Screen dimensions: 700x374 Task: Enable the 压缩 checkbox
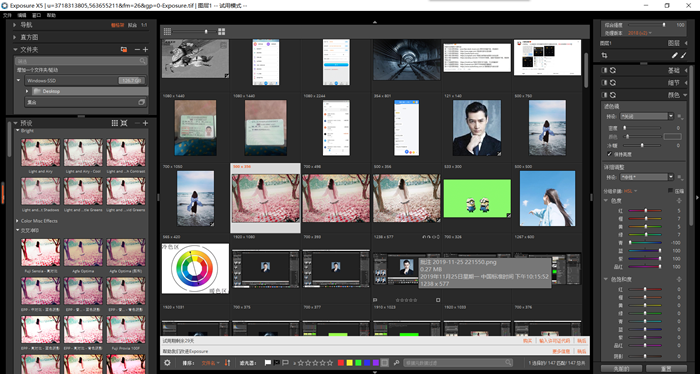[x=670, y=191]
